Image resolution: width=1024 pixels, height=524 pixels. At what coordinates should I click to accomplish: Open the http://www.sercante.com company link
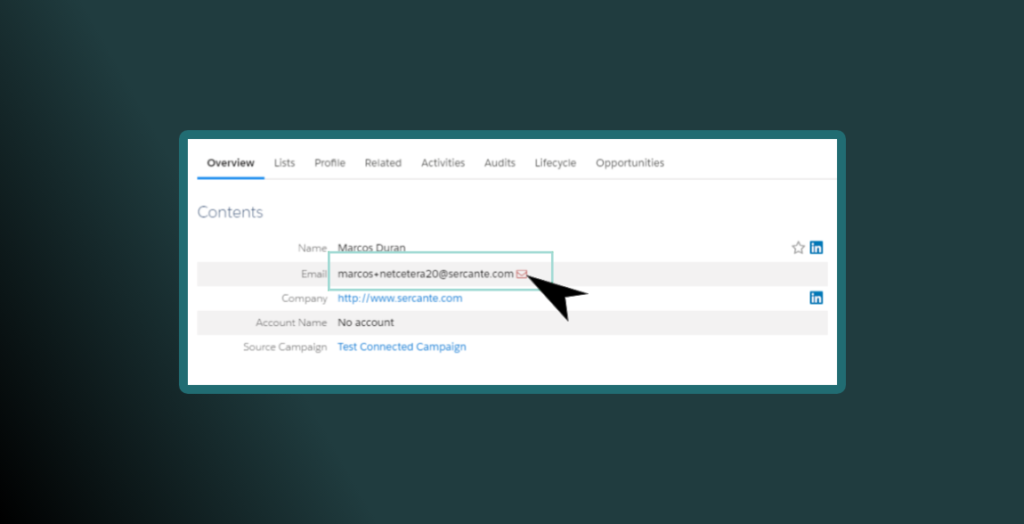click(x=400, y=298)
